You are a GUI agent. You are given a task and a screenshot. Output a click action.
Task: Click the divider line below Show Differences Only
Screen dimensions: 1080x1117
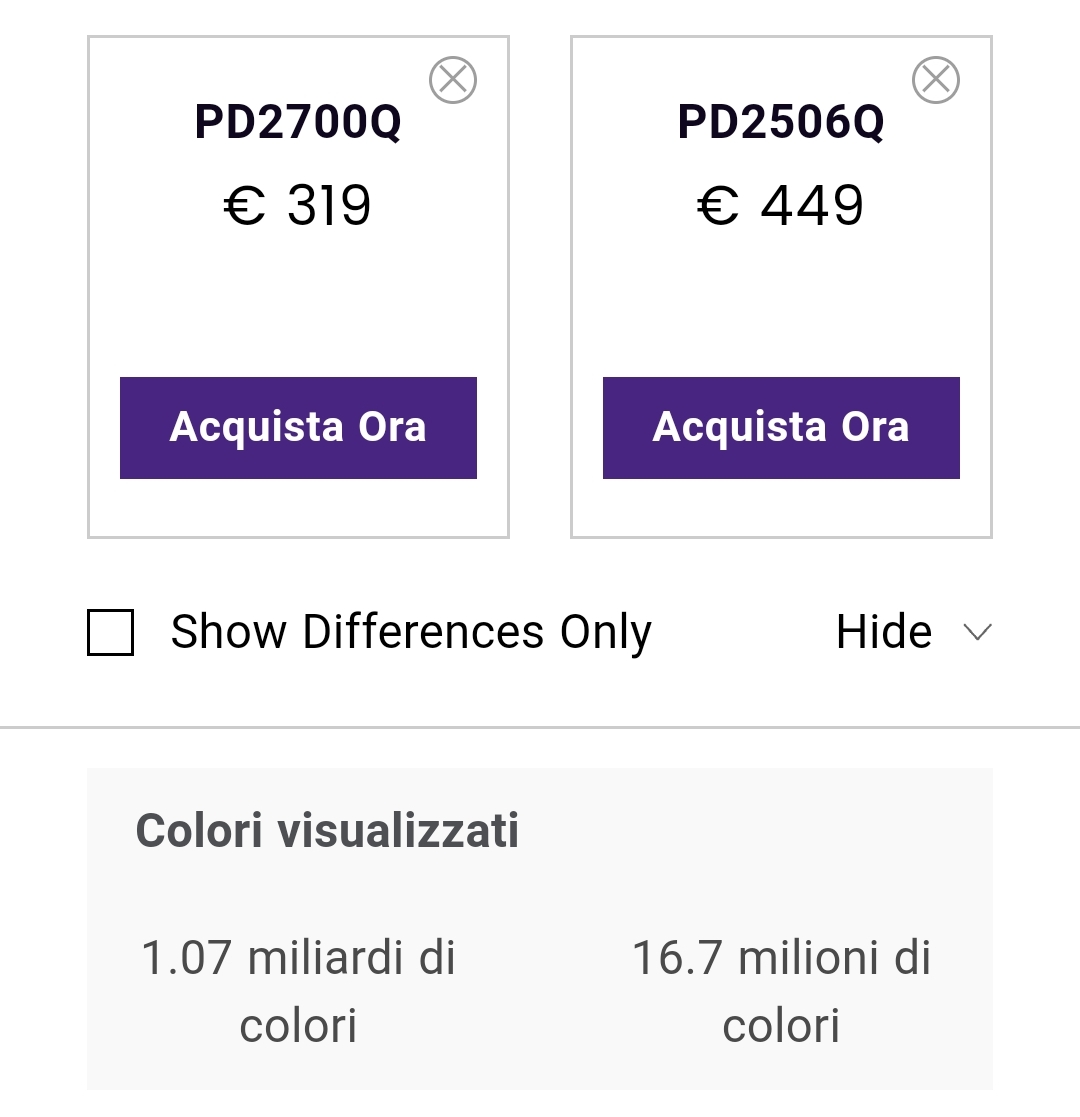(x=540, y=727)
